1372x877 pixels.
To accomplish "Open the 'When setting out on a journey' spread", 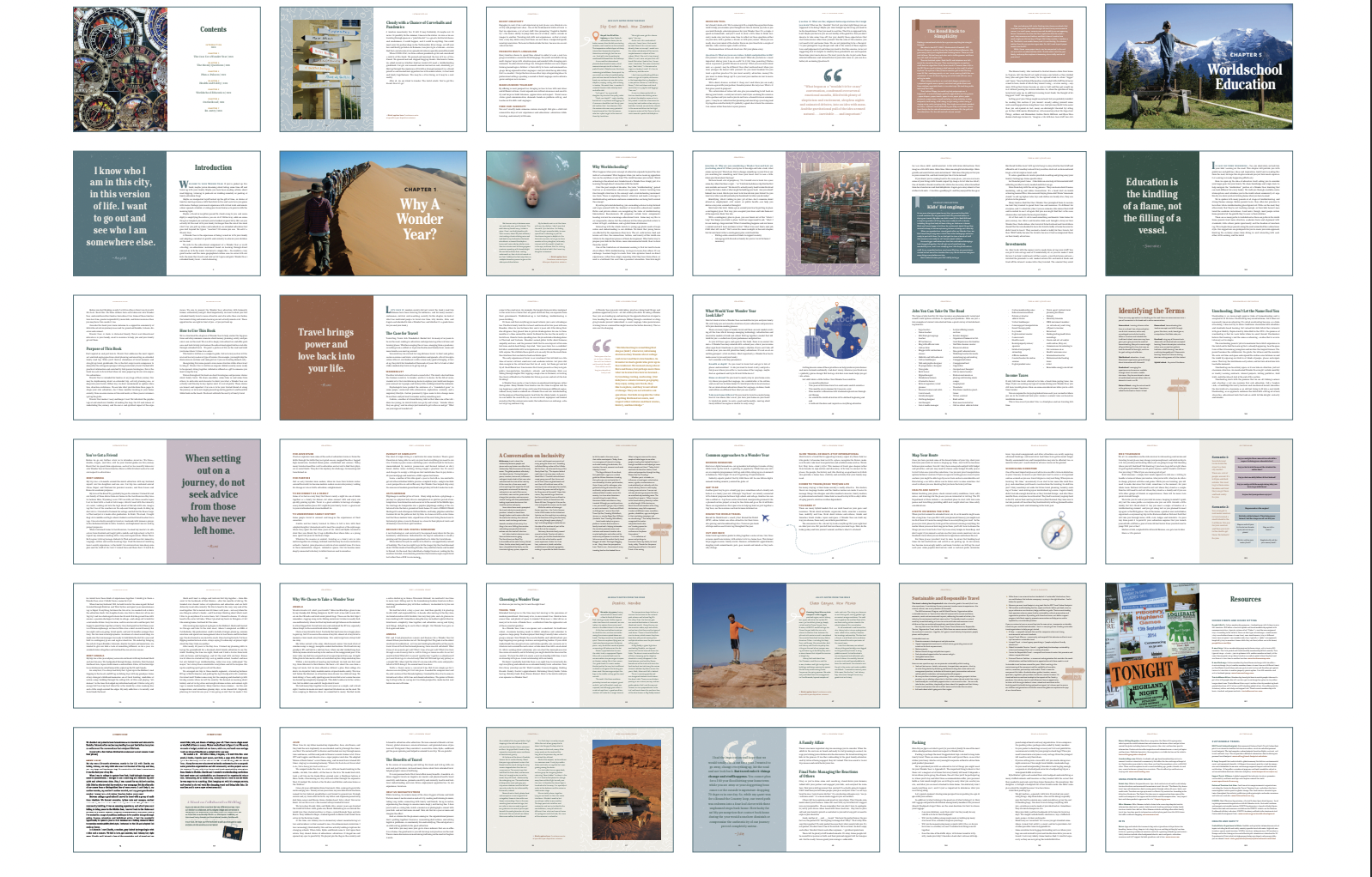I will pyautogui.click(x=167, y=502).
